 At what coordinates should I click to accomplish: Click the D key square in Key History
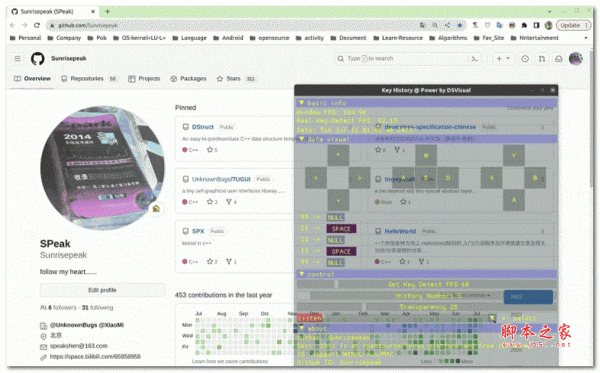448,178
